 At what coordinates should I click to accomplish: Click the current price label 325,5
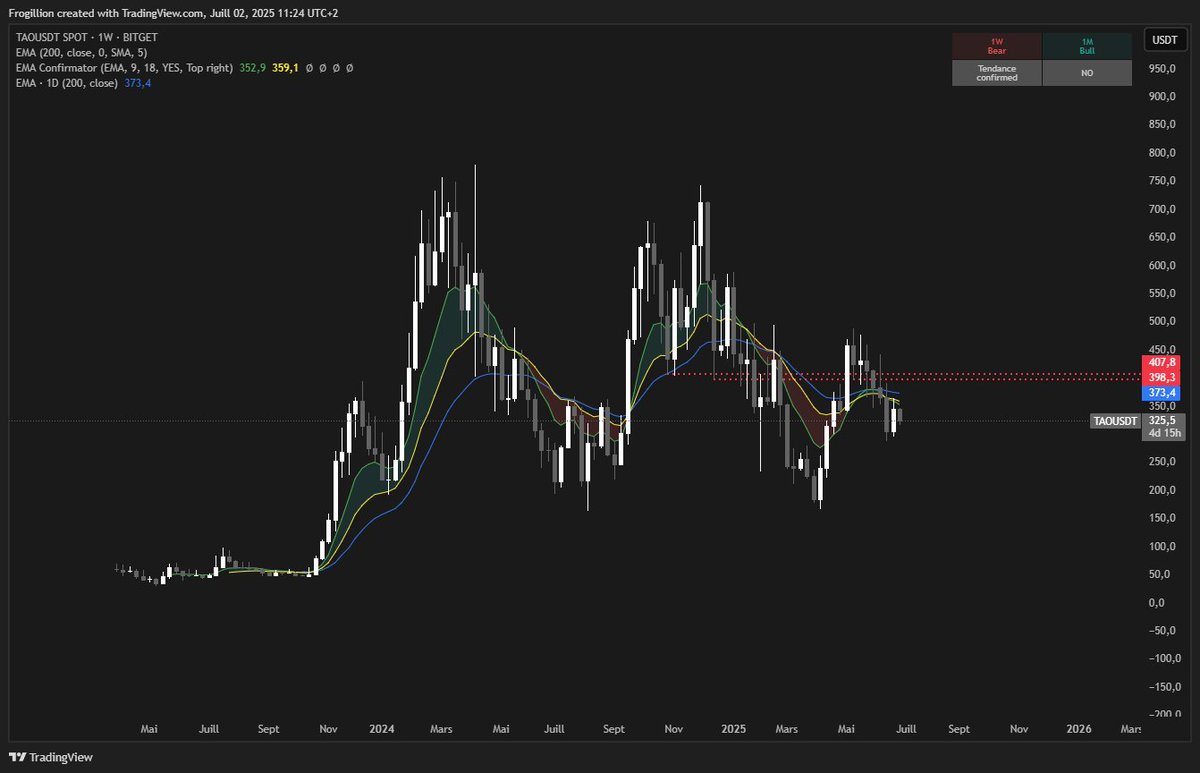pyautogui.click(x=1163, y=421)
